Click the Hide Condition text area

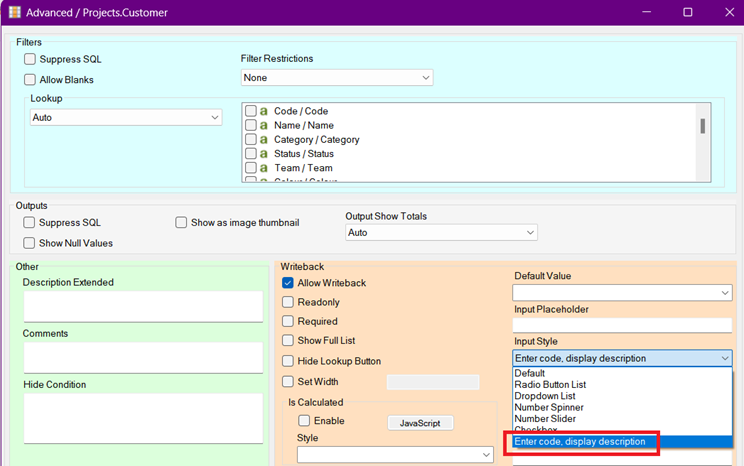pos(143,418)
